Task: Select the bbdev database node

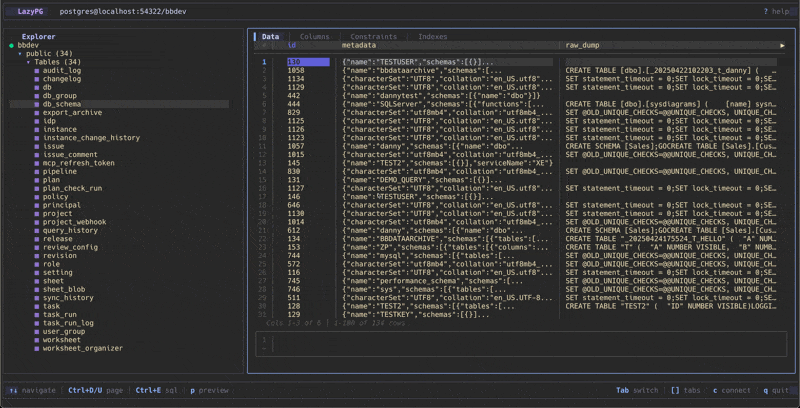Action: (28, 45)
